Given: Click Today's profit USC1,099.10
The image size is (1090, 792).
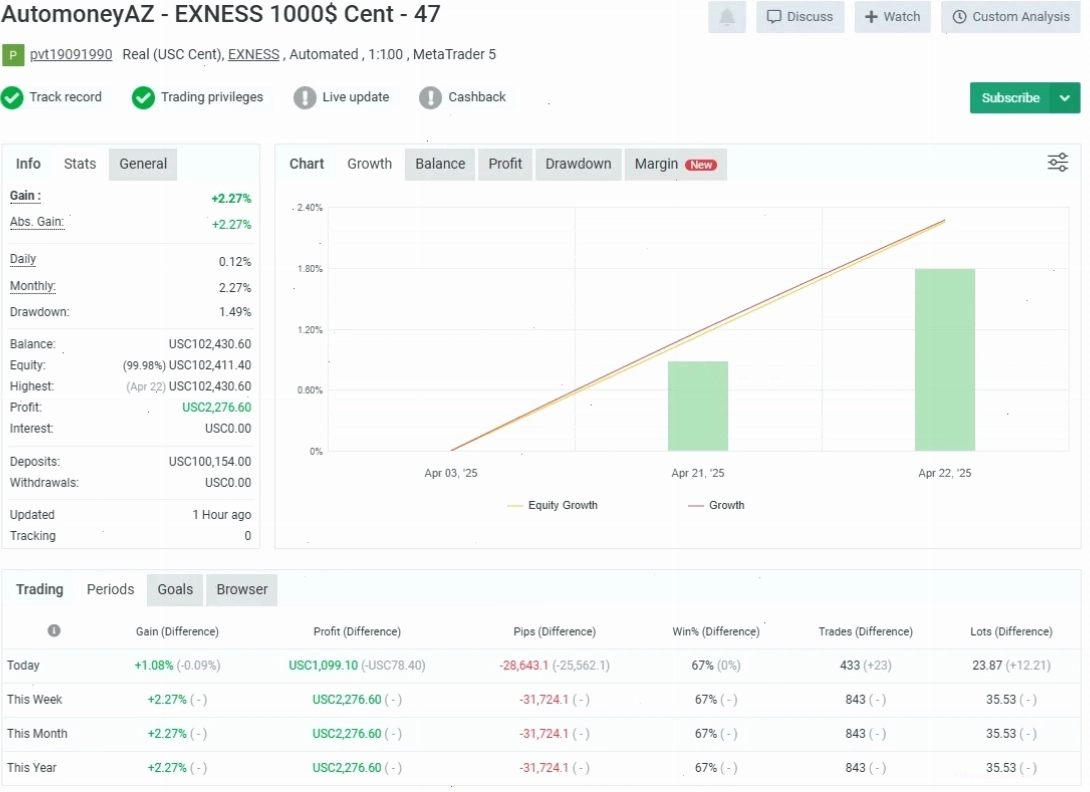Looking at the screenshot, I should [x=323, y=665].
